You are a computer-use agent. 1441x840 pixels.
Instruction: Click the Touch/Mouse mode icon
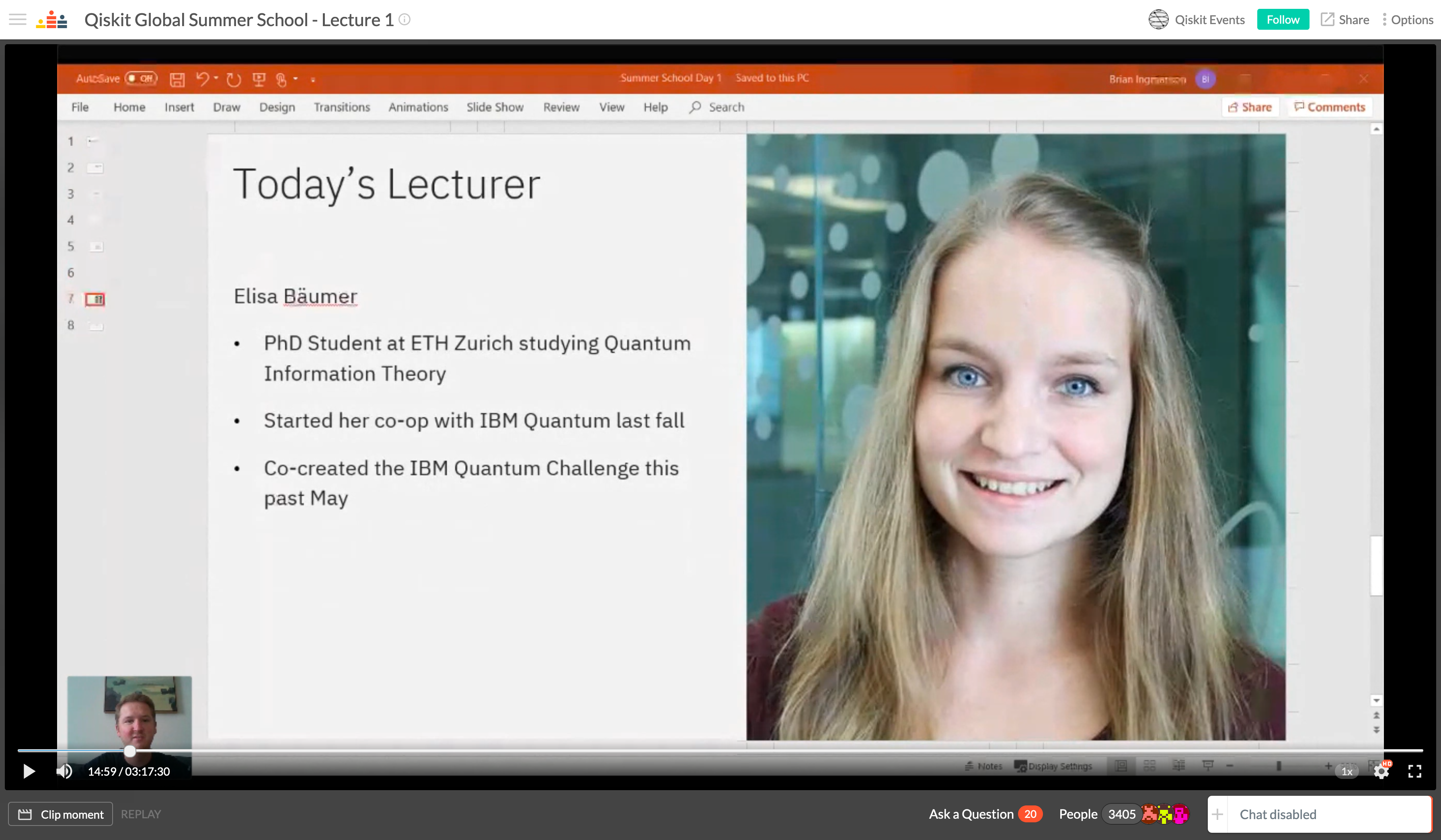[281, 80]
